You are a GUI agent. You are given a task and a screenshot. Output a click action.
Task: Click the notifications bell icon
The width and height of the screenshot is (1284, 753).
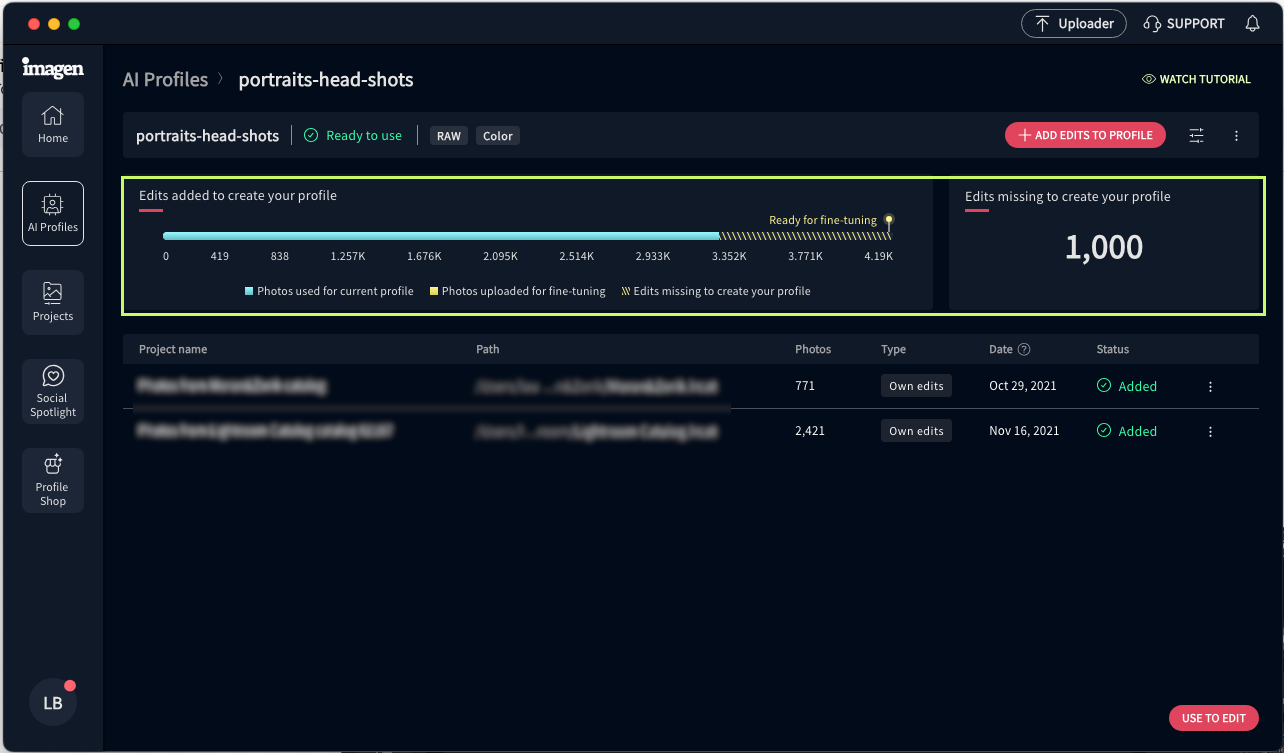click(x=1252, y=24)
